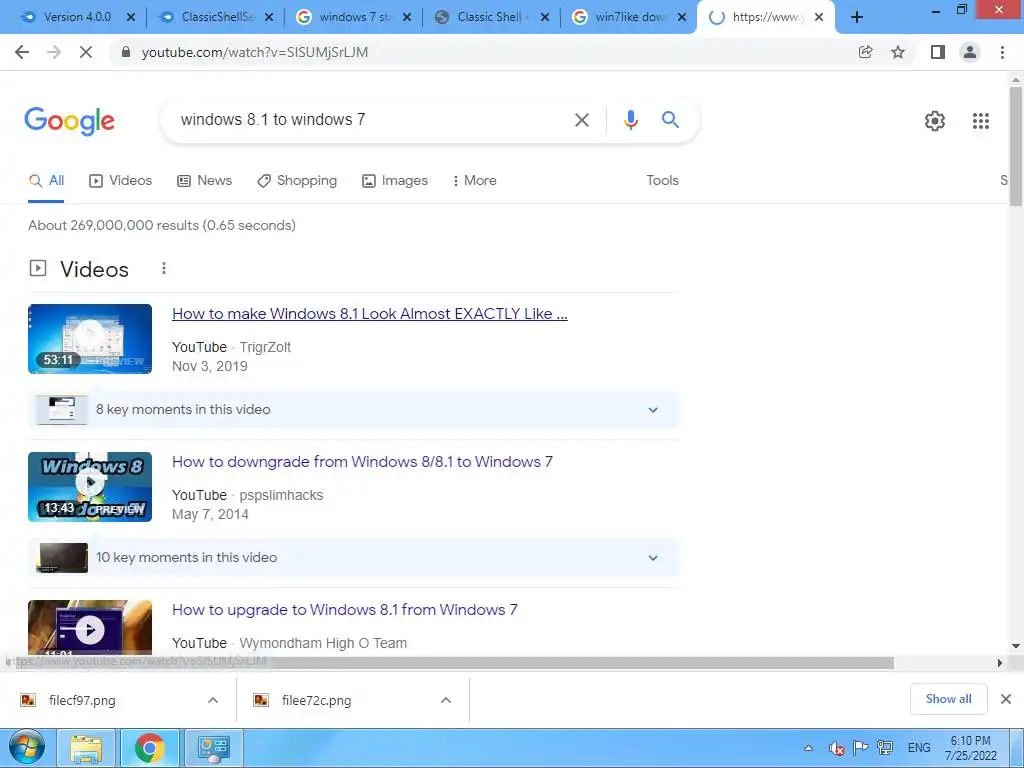Open the Chrome profile avatar
The height and width of the screenshot is (768, 1024).
point(970,52)
